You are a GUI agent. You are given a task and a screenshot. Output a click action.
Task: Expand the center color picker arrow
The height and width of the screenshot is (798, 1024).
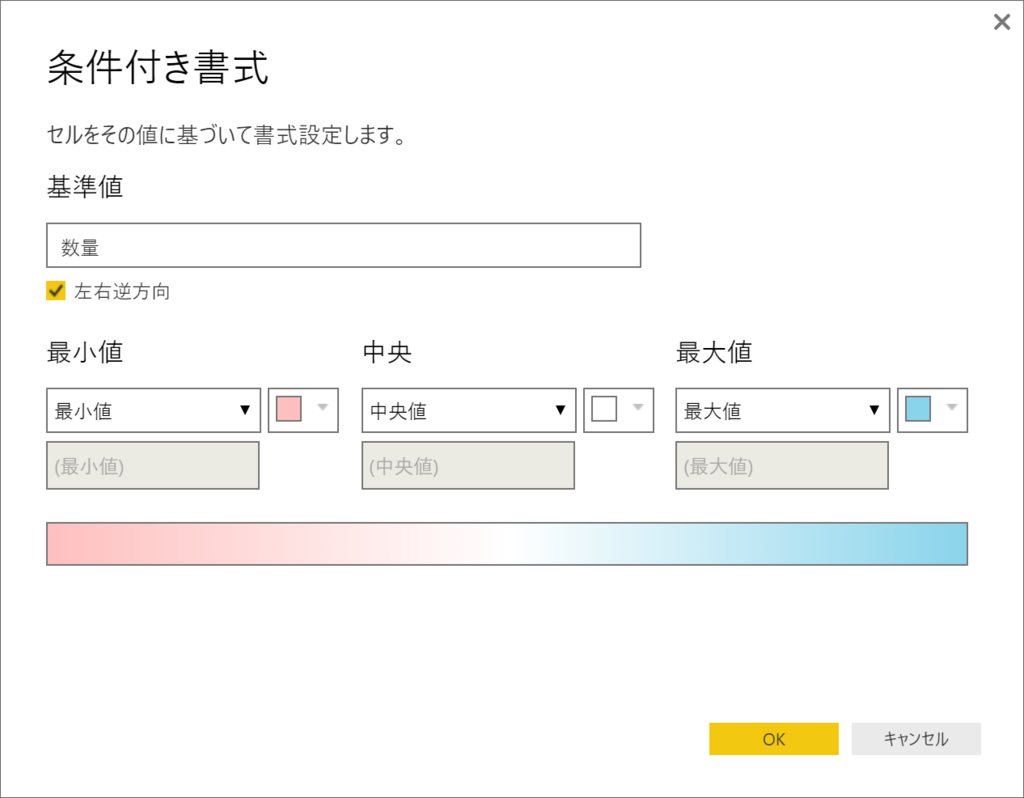coord(638,407)
